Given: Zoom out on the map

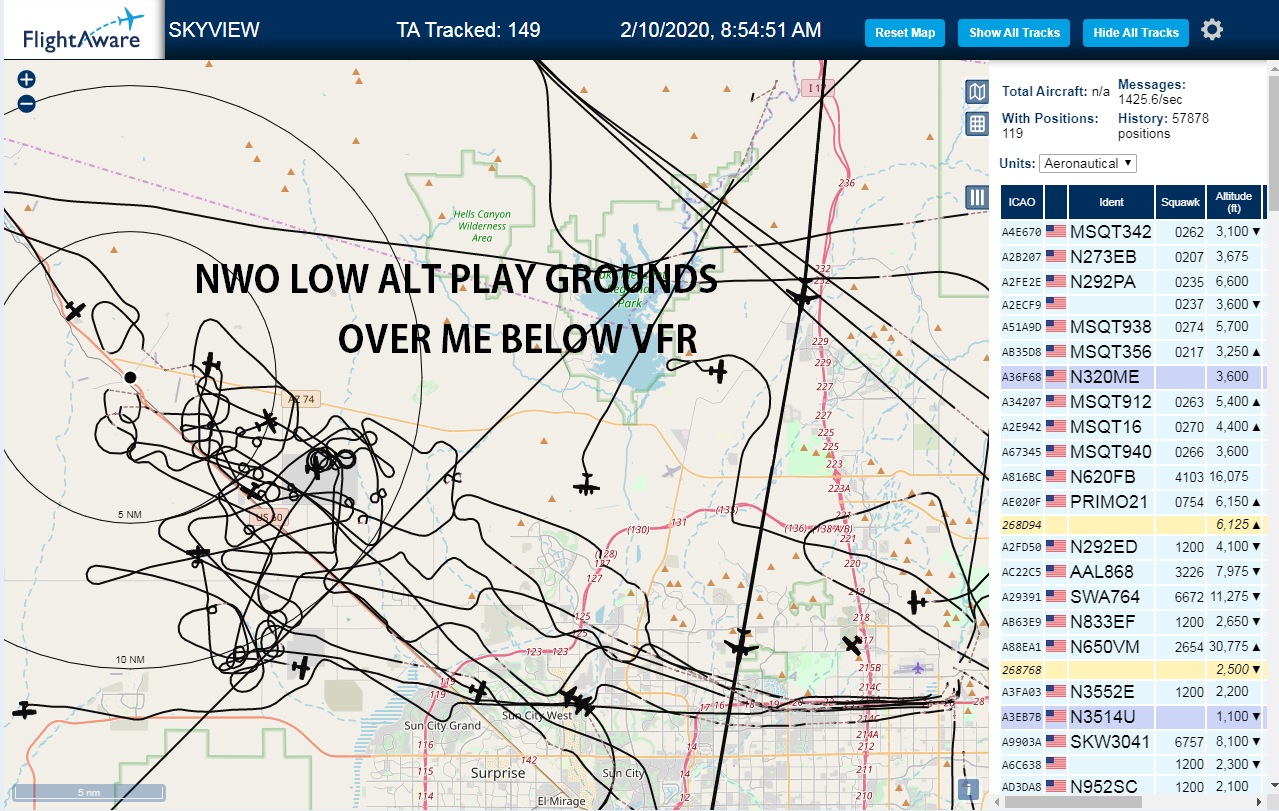Looking at the screenshot, I should coord(27,103).
